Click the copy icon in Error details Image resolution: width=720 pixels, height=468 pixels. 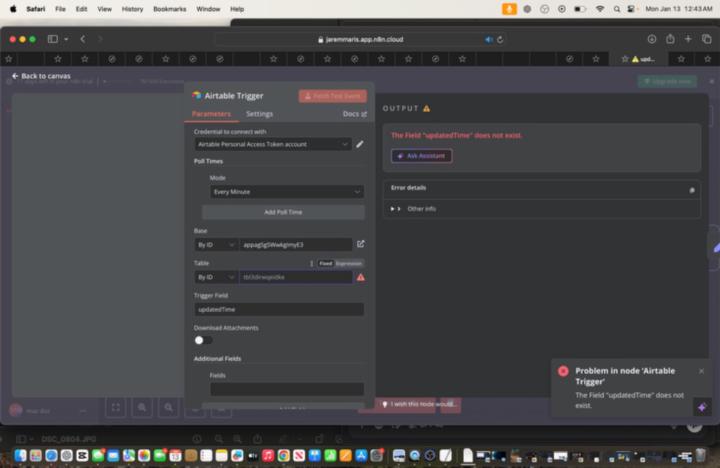(691, 189)
